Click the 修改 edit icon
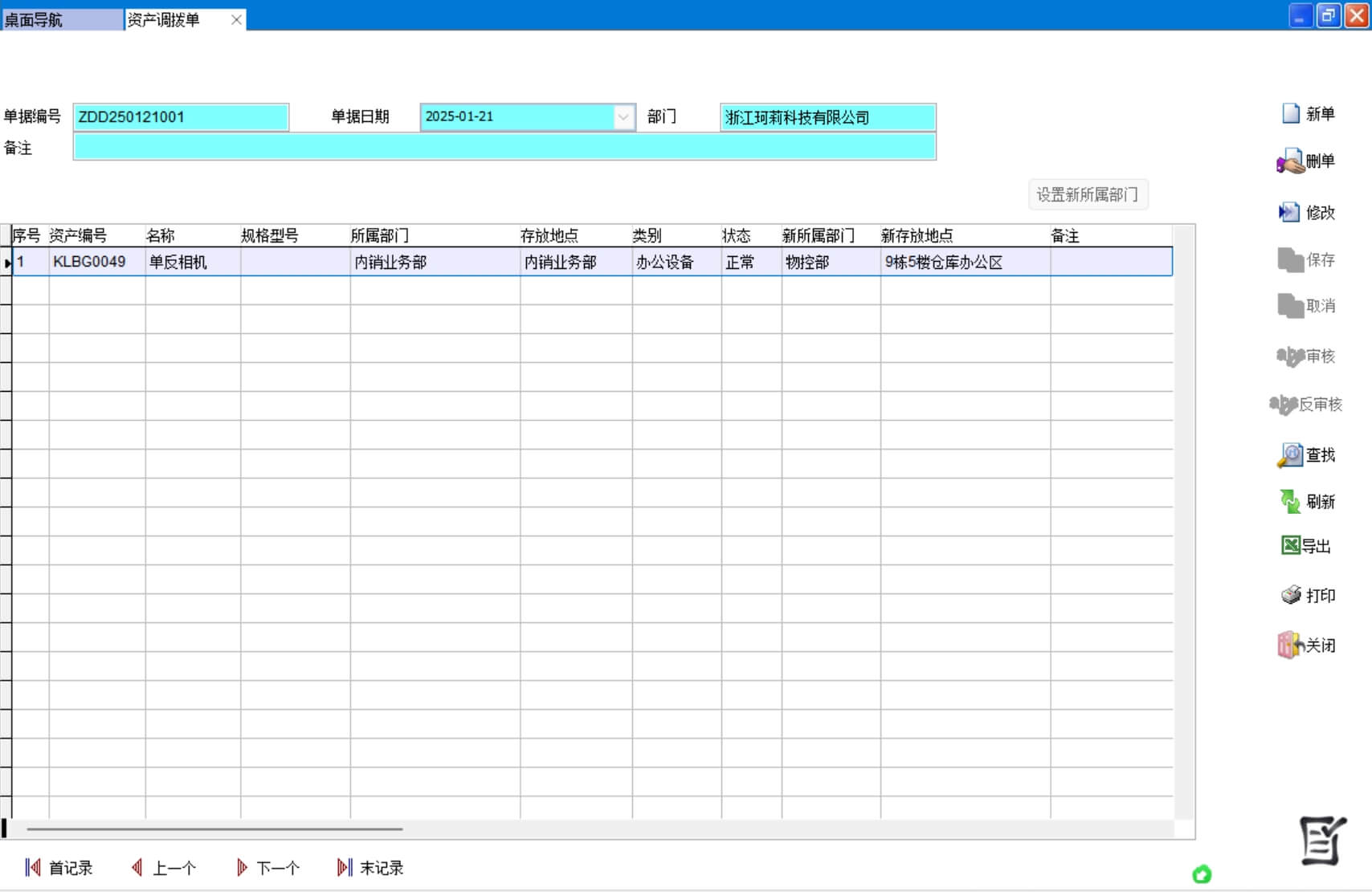 tap(1289, 212)
